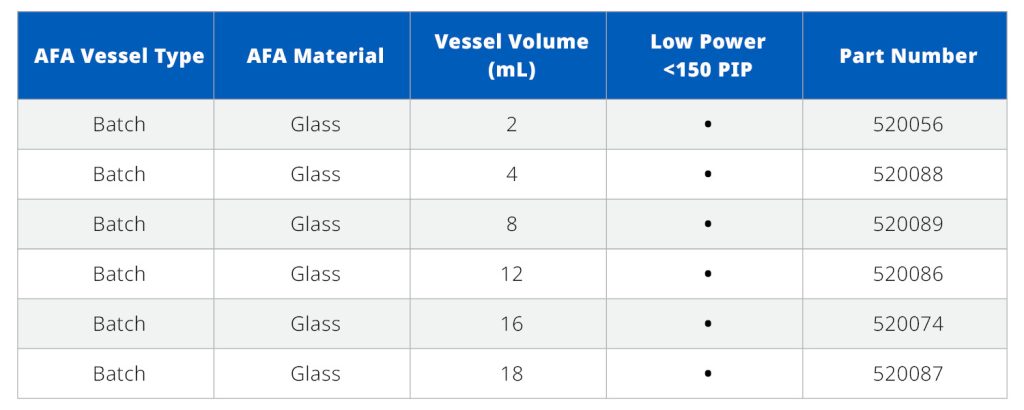Click the AFA Vessel Type column header
Viewport: 1024px width, 410px height.
click(119, 55)
